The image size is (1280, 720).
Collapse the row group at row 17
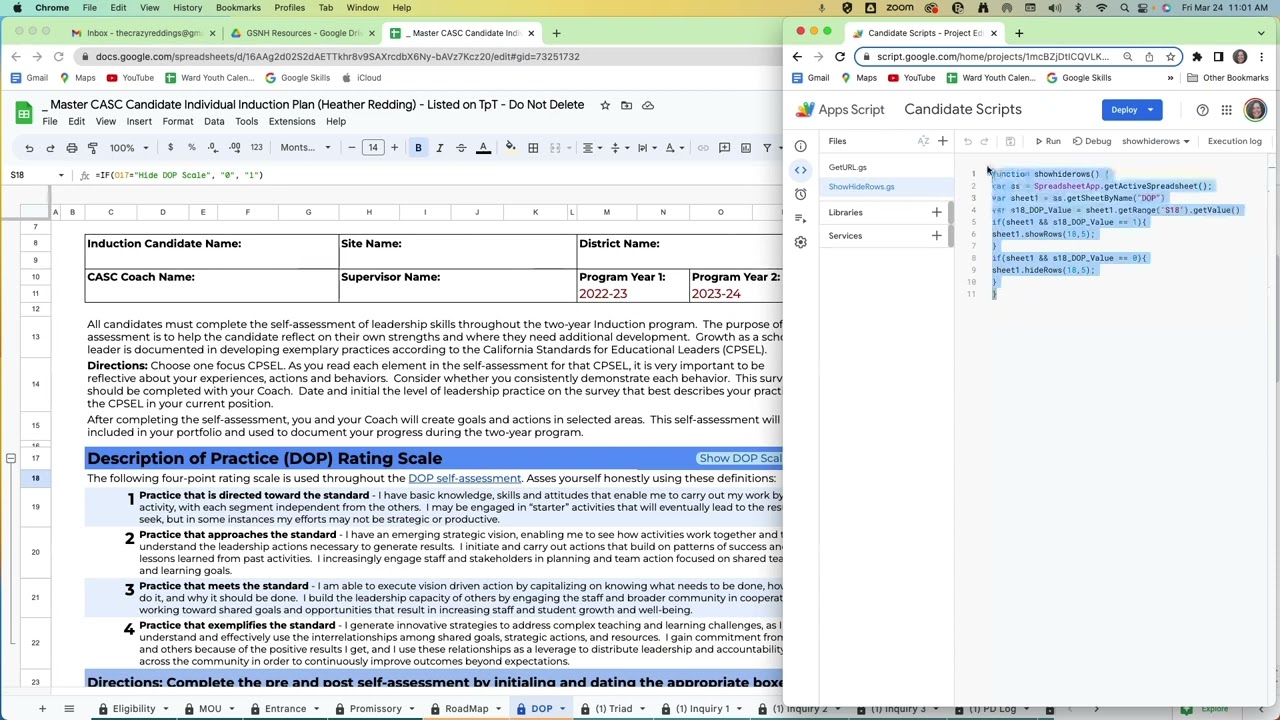click(x=11, y=458)
